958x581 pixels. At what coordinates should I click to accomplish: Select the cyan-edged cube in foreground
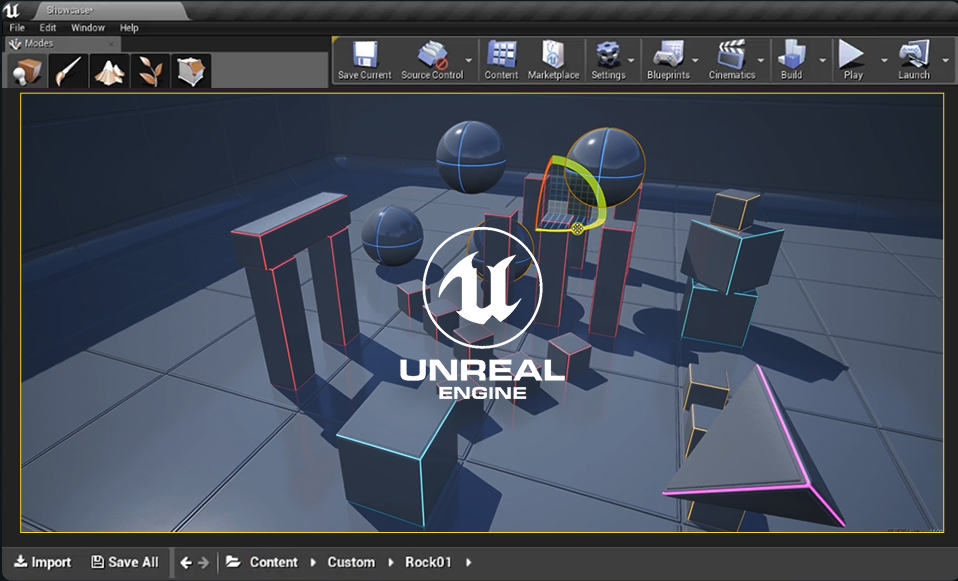click(397, 454)
